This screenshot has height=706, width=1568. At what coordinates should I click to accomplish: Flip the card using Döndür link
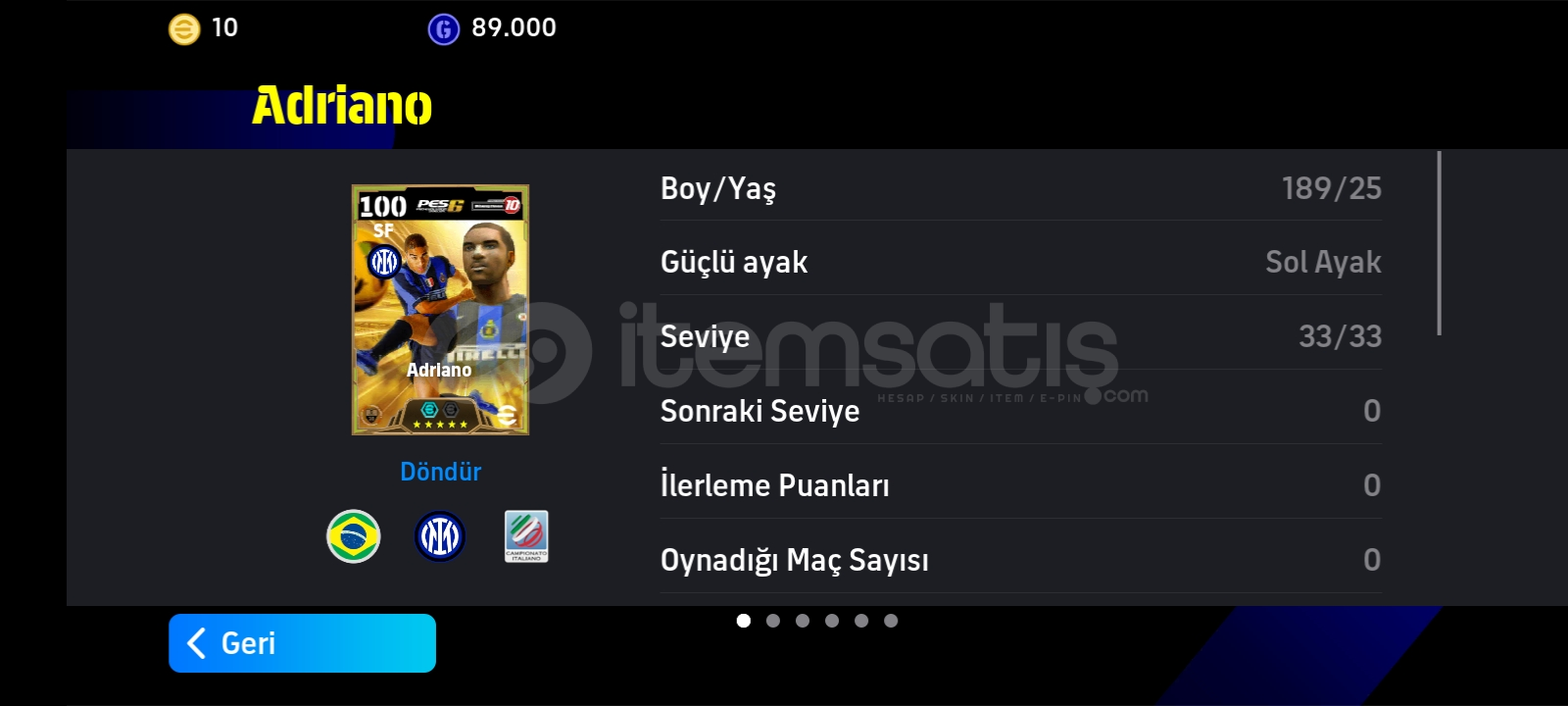click(x=441, y=472)
